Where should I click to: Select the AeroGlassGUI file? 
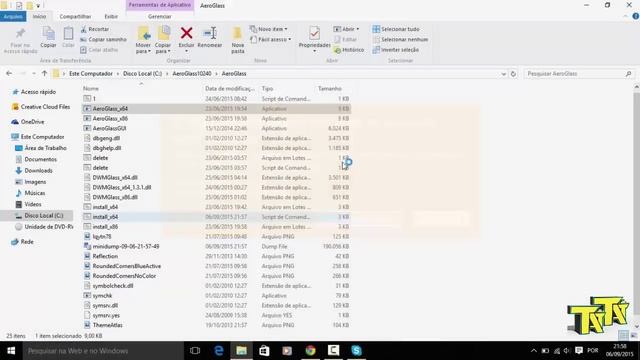(x=109, y=128)
